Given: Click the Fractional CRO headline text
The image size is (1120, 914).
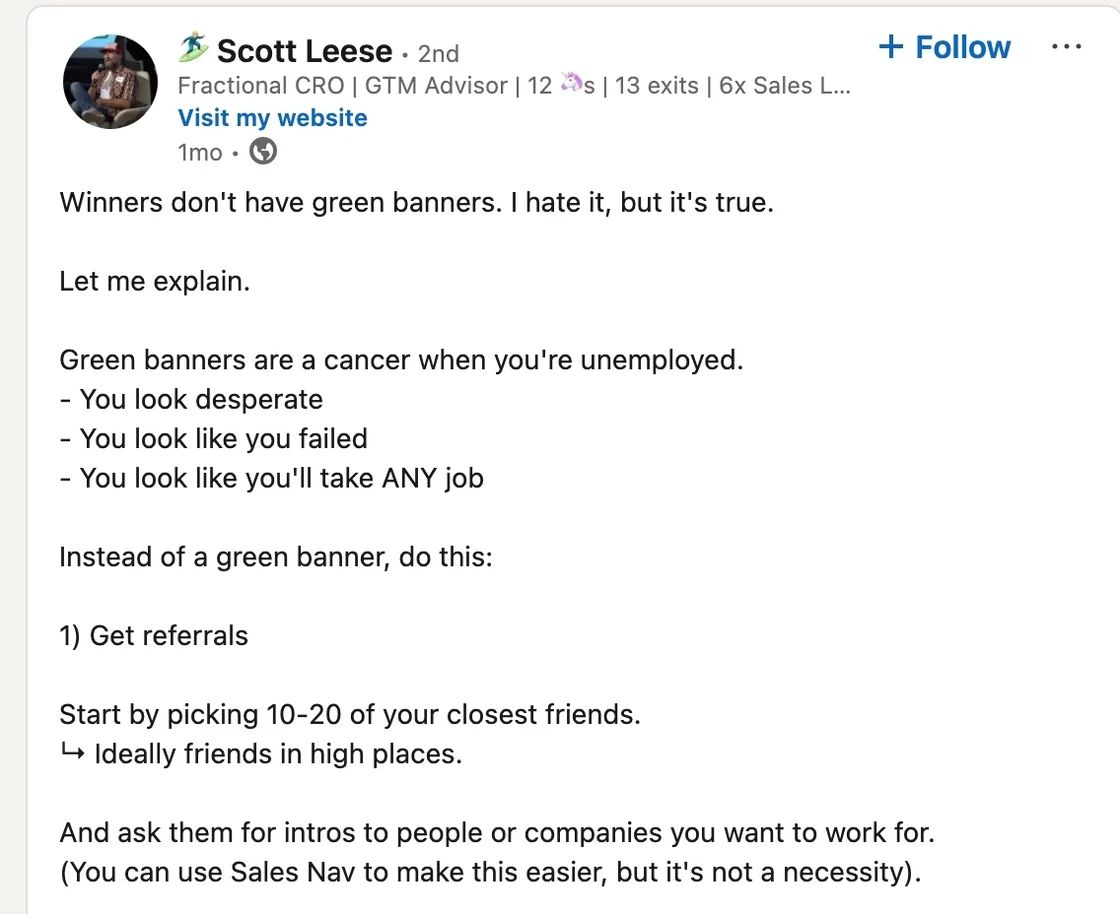Looking at the screenshot, I should pos(514,86).
